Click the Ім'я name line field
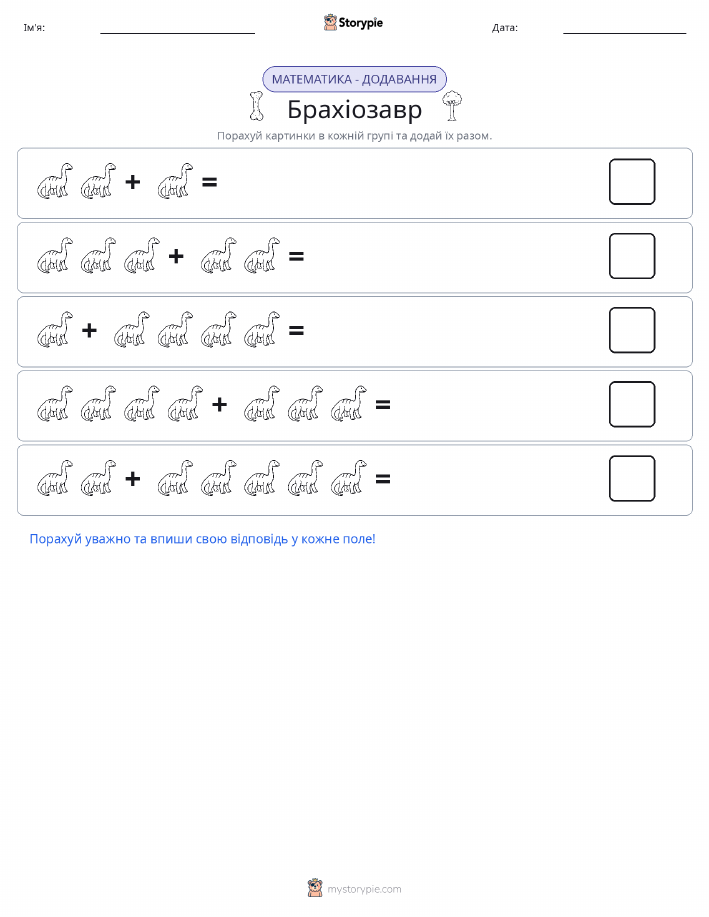 (x=177, y=28)
